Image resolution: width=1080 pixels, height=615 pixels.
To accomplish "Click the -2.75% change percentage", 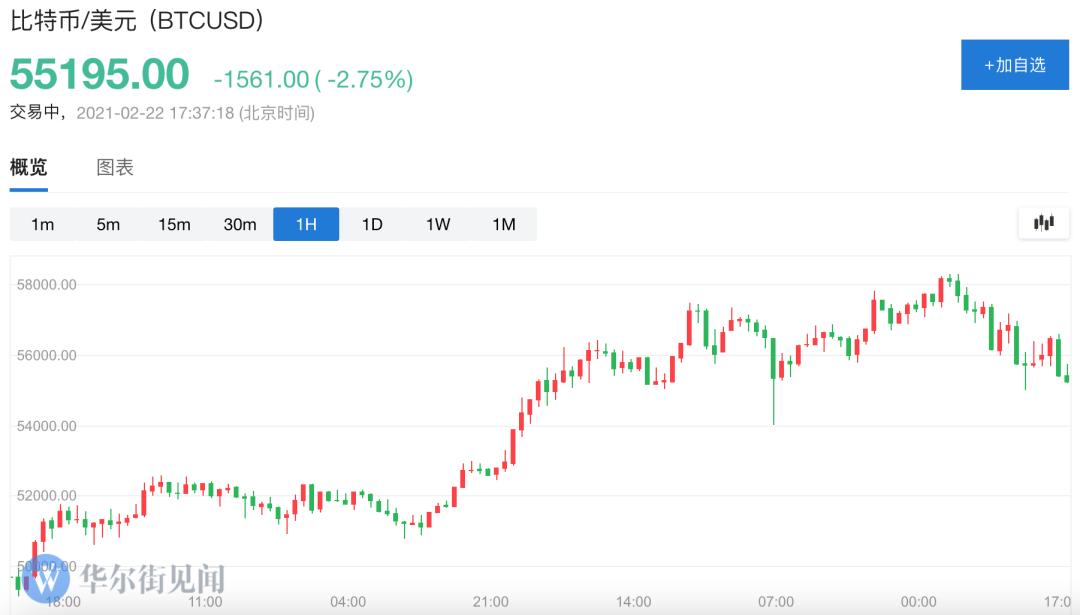I will (x=368, y=77).
